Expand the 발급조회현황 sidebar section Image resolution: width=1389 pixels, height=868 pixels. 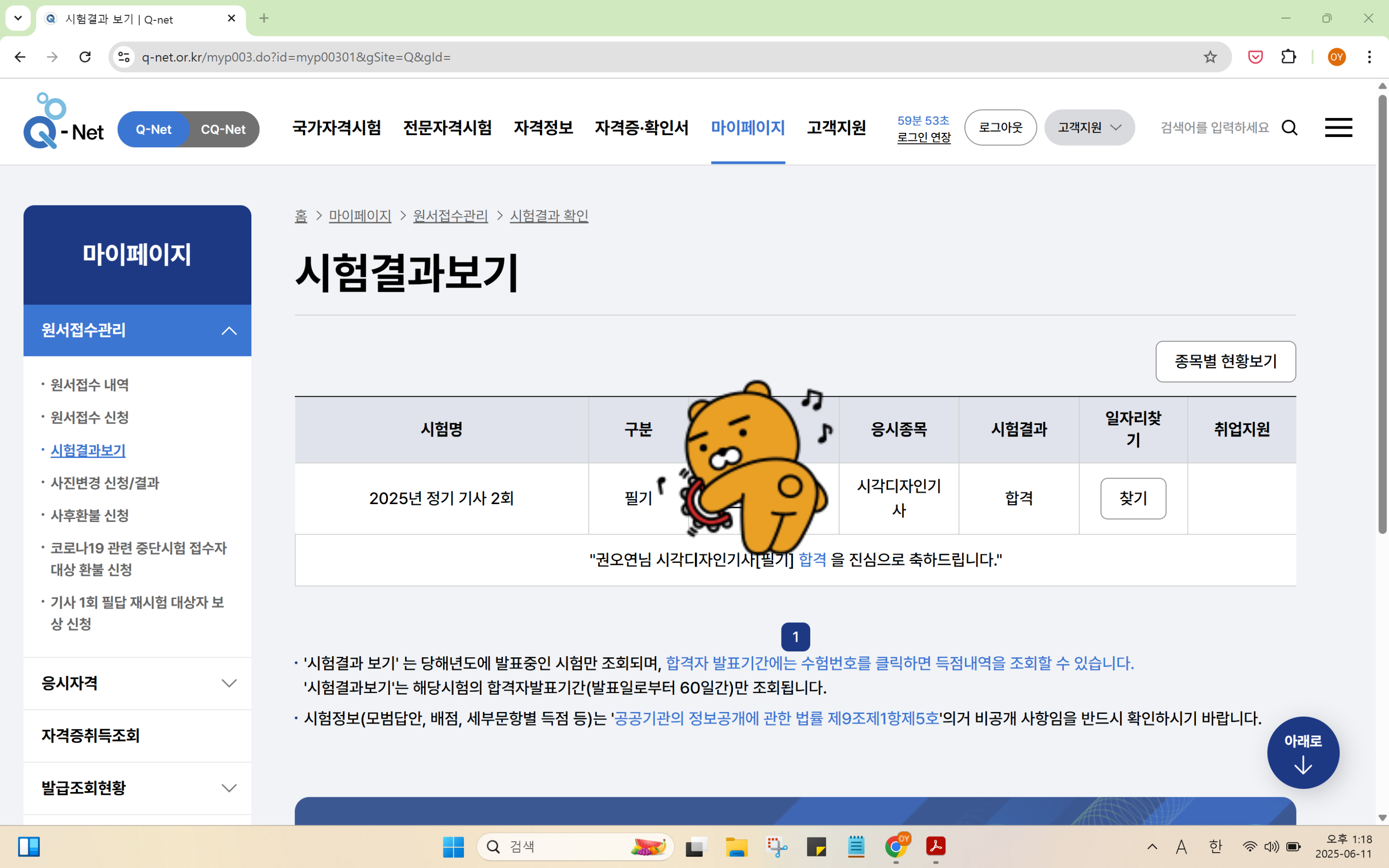229,787
